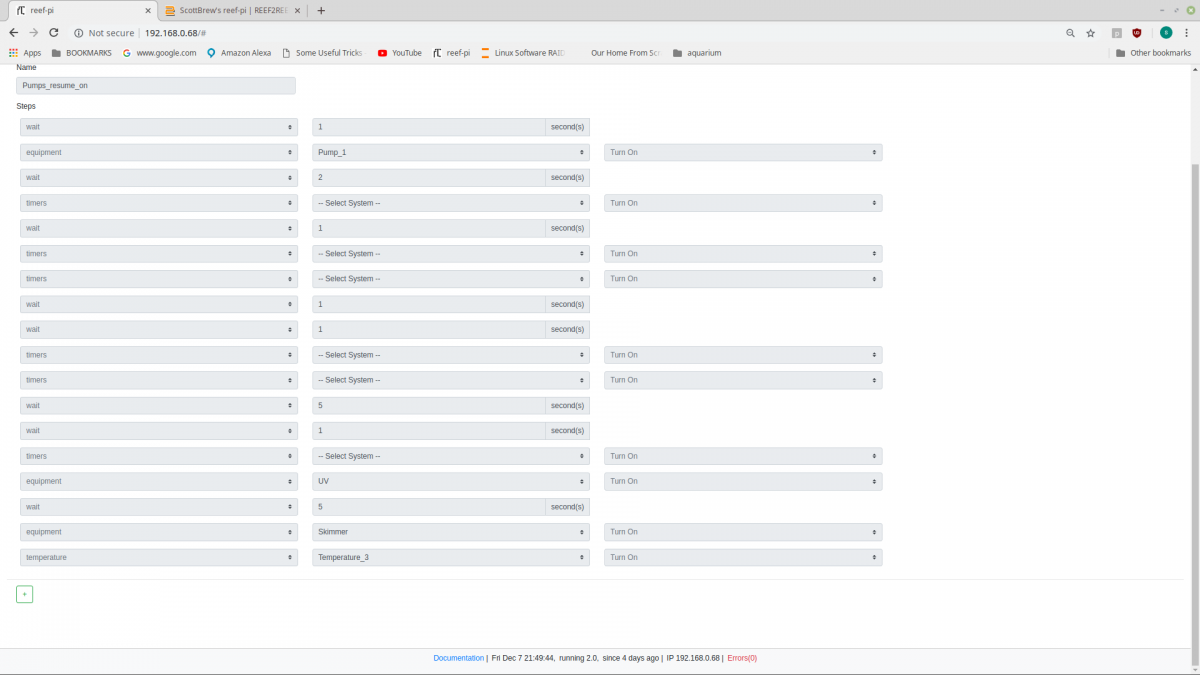
Task: Open the YouTube bookmark
Action: [399, 53]
